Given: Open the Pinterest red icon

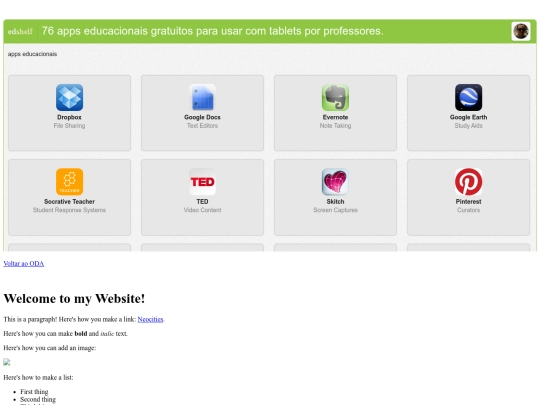Looking at the screenshot, I should tap(468, 182).
